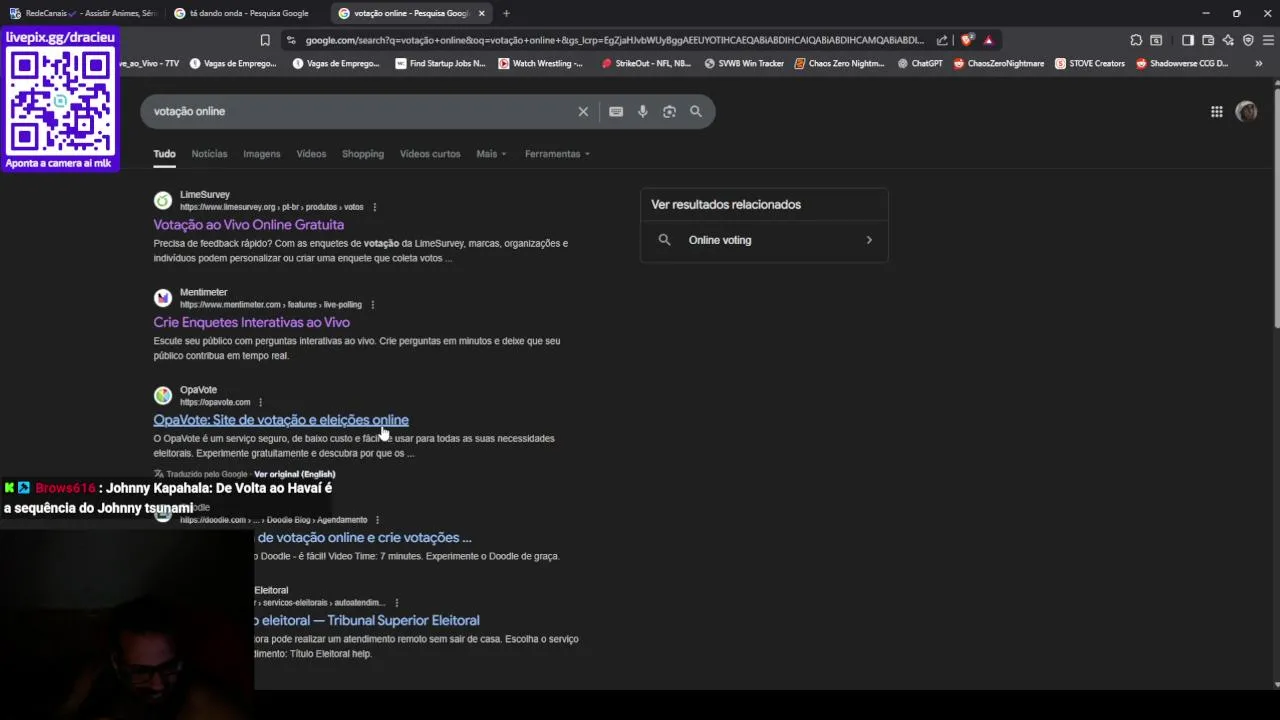The width and height of the screenshot is (1280, 720).
Task: Switch to the 'Shopping' tab
Action: 363,154
